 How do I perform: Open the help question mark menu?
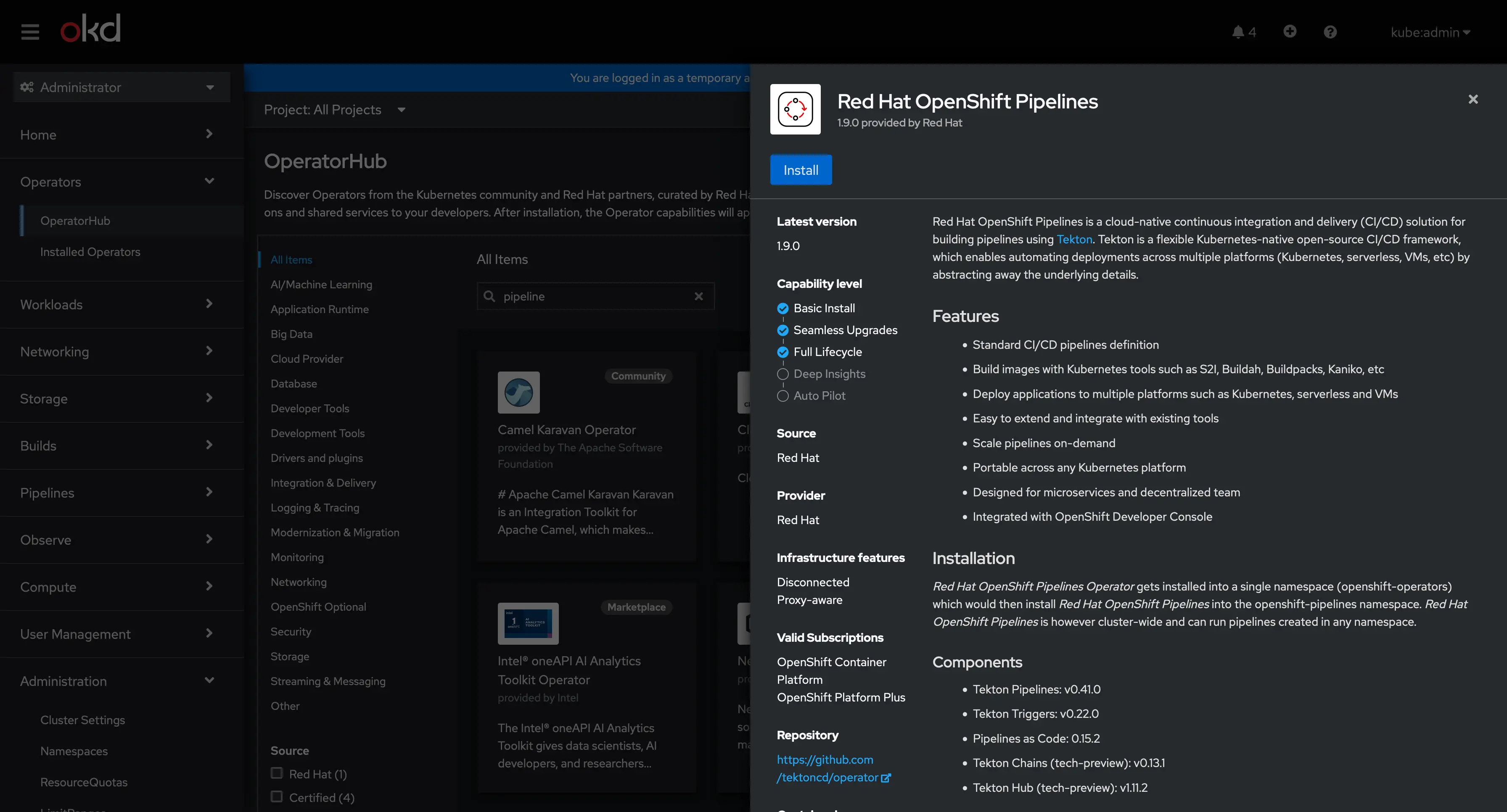click(1330, 32)
